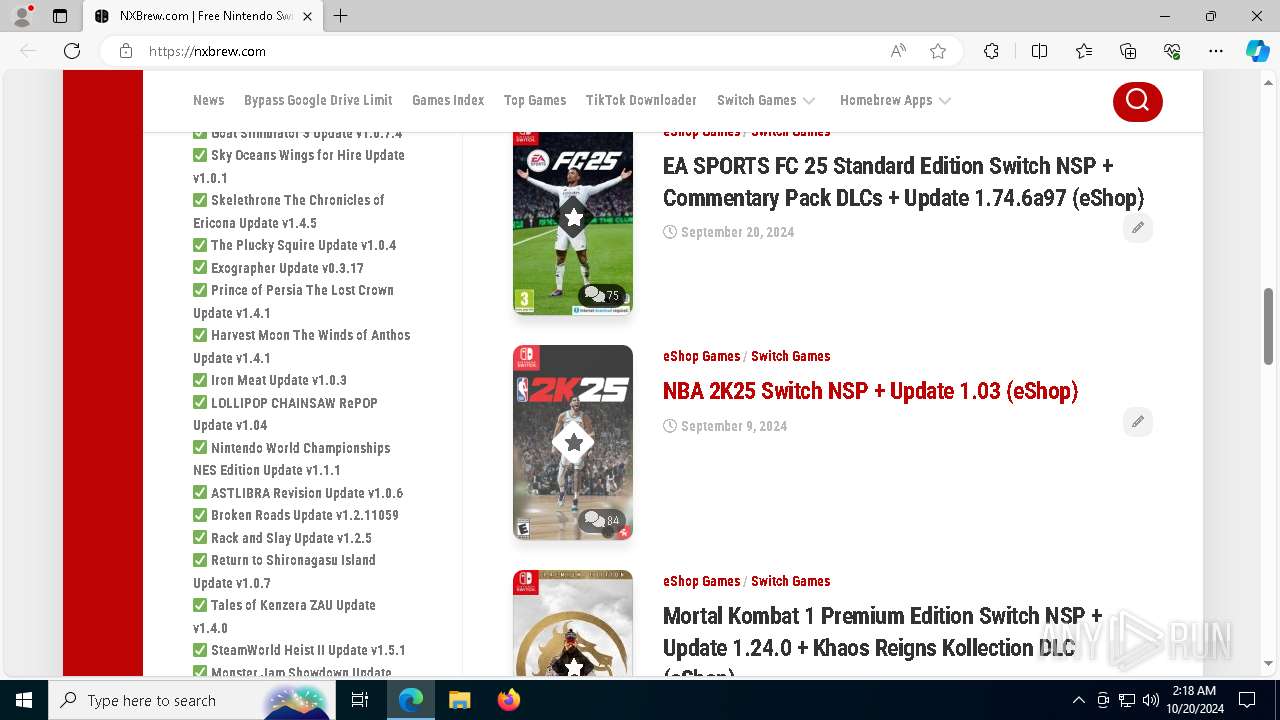
Task: Click the pencil edit icon beside NBA 2K25
Action: [1137, 422]
